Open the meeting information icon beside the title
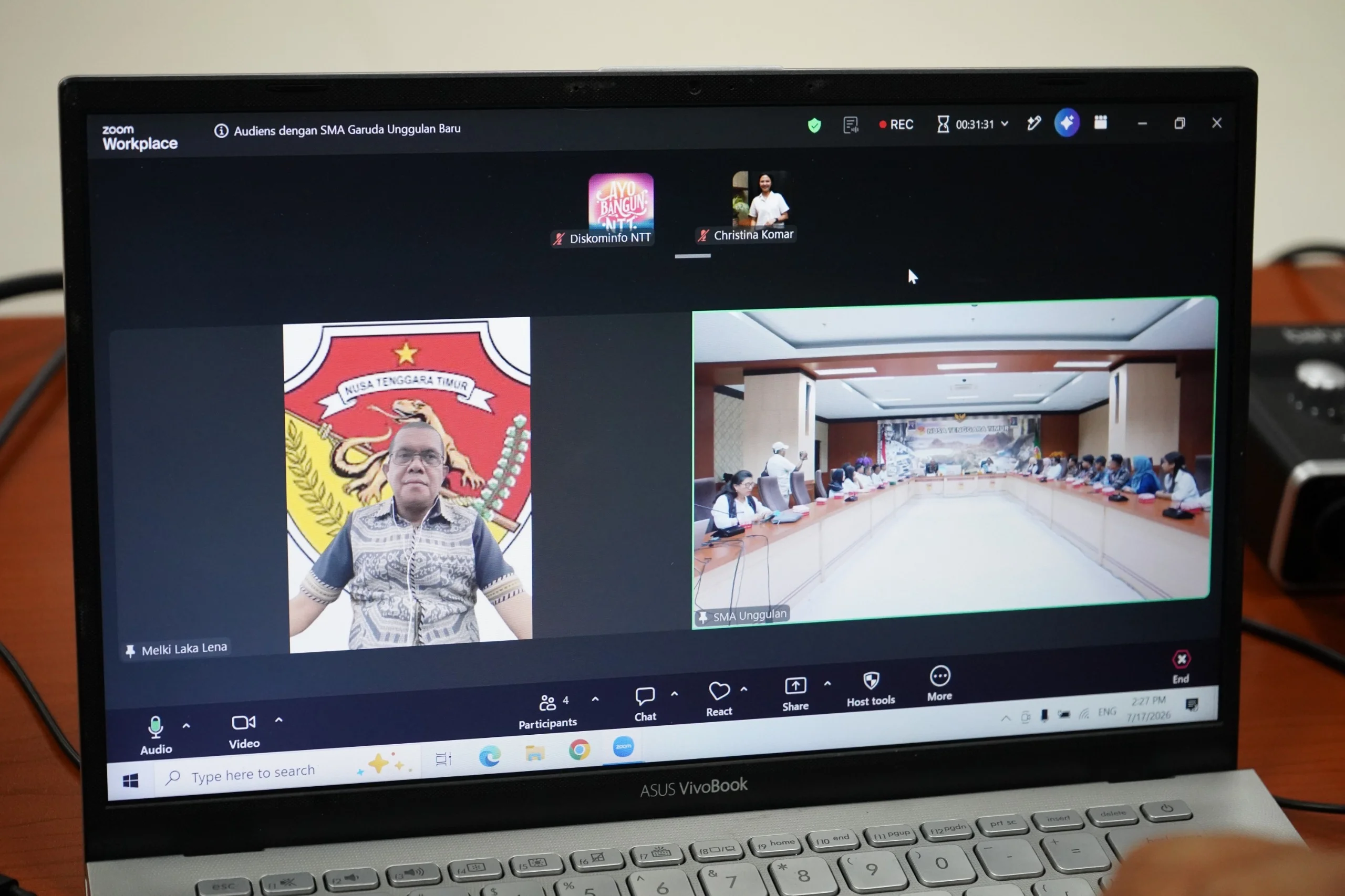The width and height of the screenshot is (1345, 896). 221,131
